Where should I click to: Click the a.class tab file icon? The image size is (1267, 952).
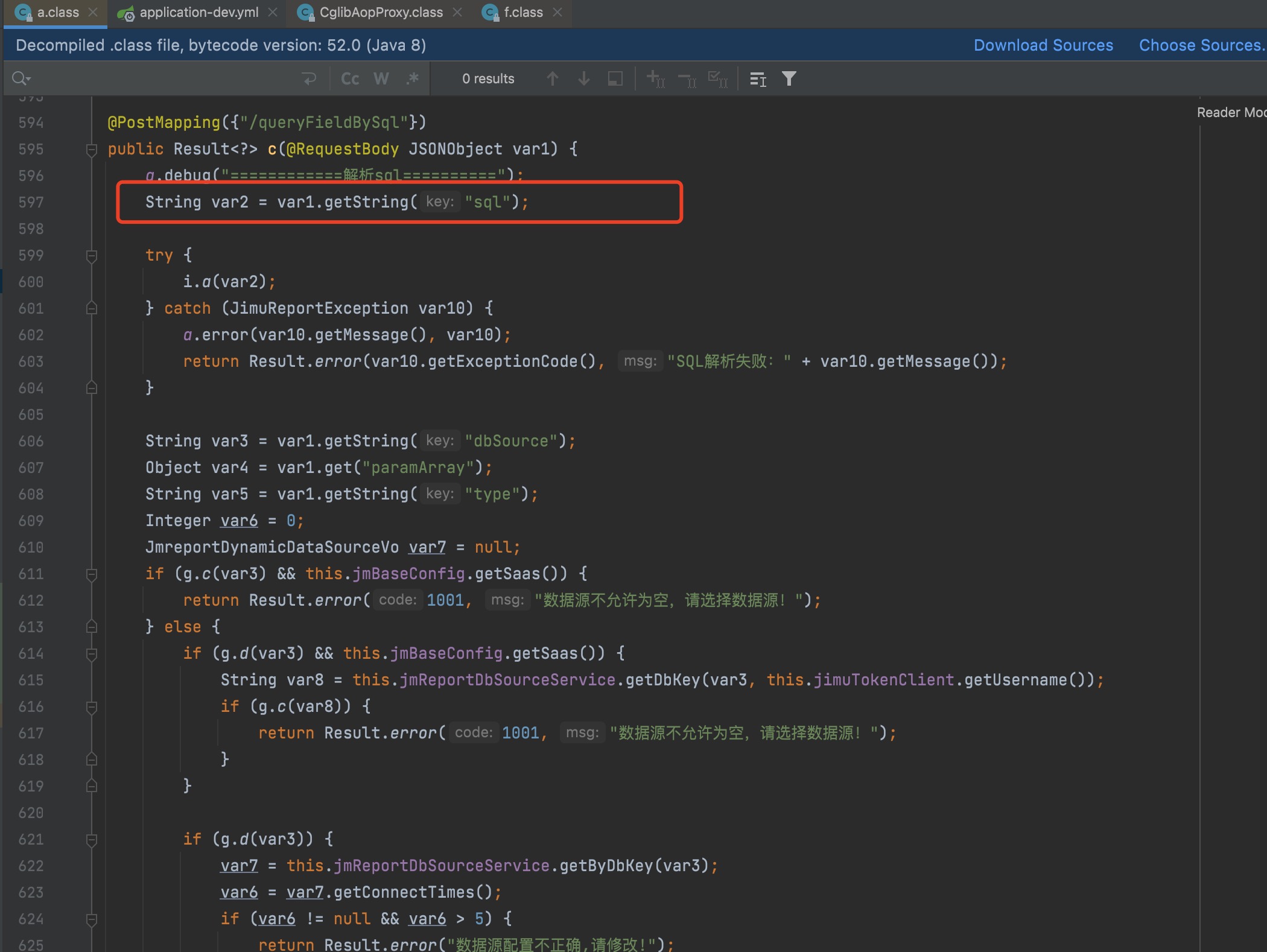coord(24,13)
